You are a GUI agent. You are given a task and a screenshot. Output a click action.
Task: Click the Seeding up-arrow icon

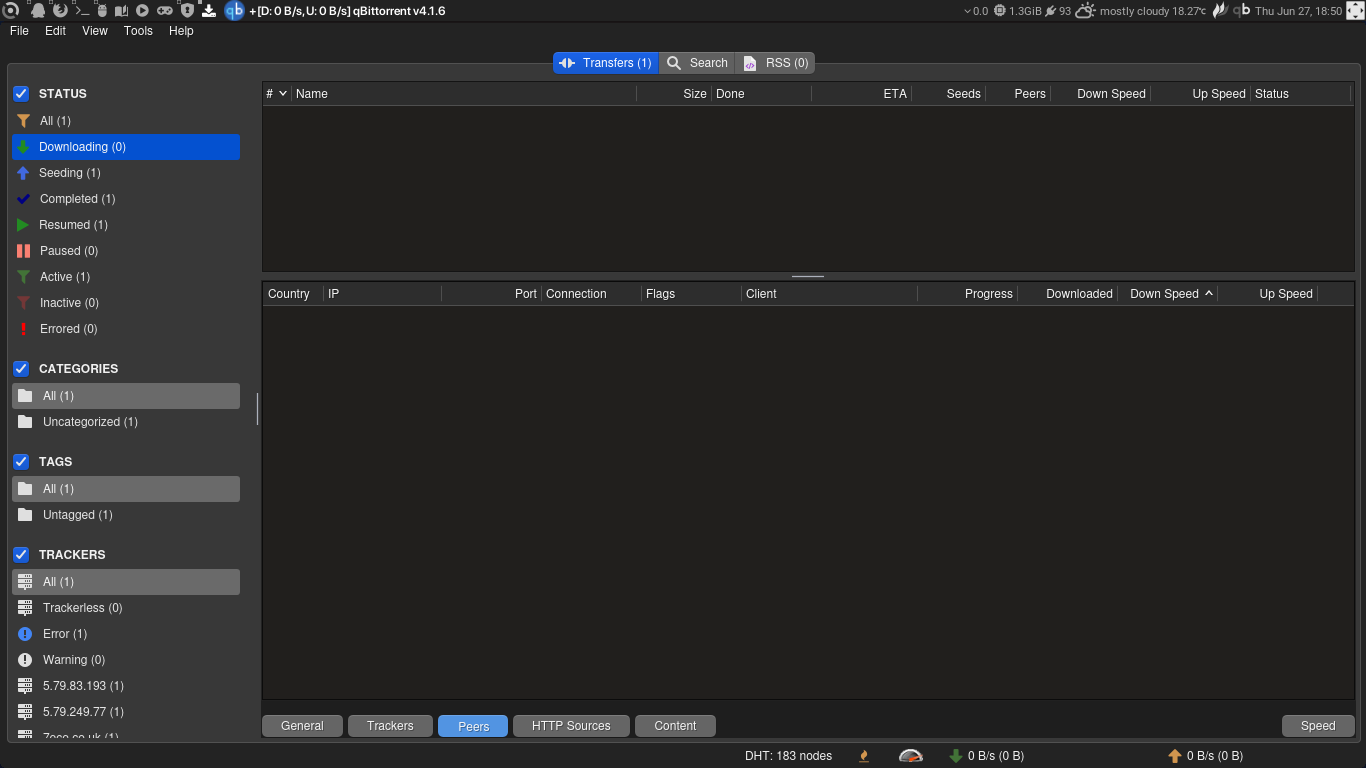[x=24, y=173]
